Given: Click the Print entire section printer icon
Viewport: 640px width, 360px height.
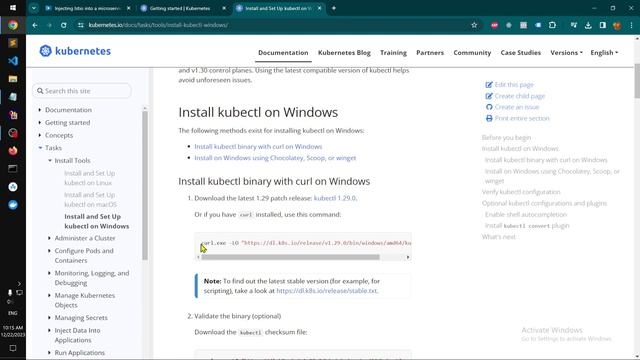Looking at the screenshot, I should coord(489,118).
